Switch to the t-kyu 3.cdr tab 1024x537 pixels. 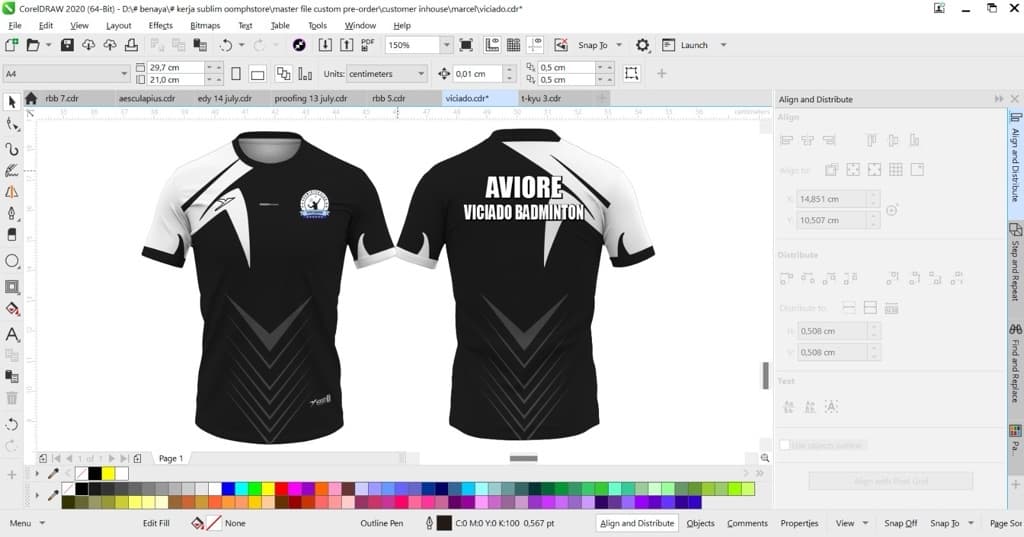point(541,99)
